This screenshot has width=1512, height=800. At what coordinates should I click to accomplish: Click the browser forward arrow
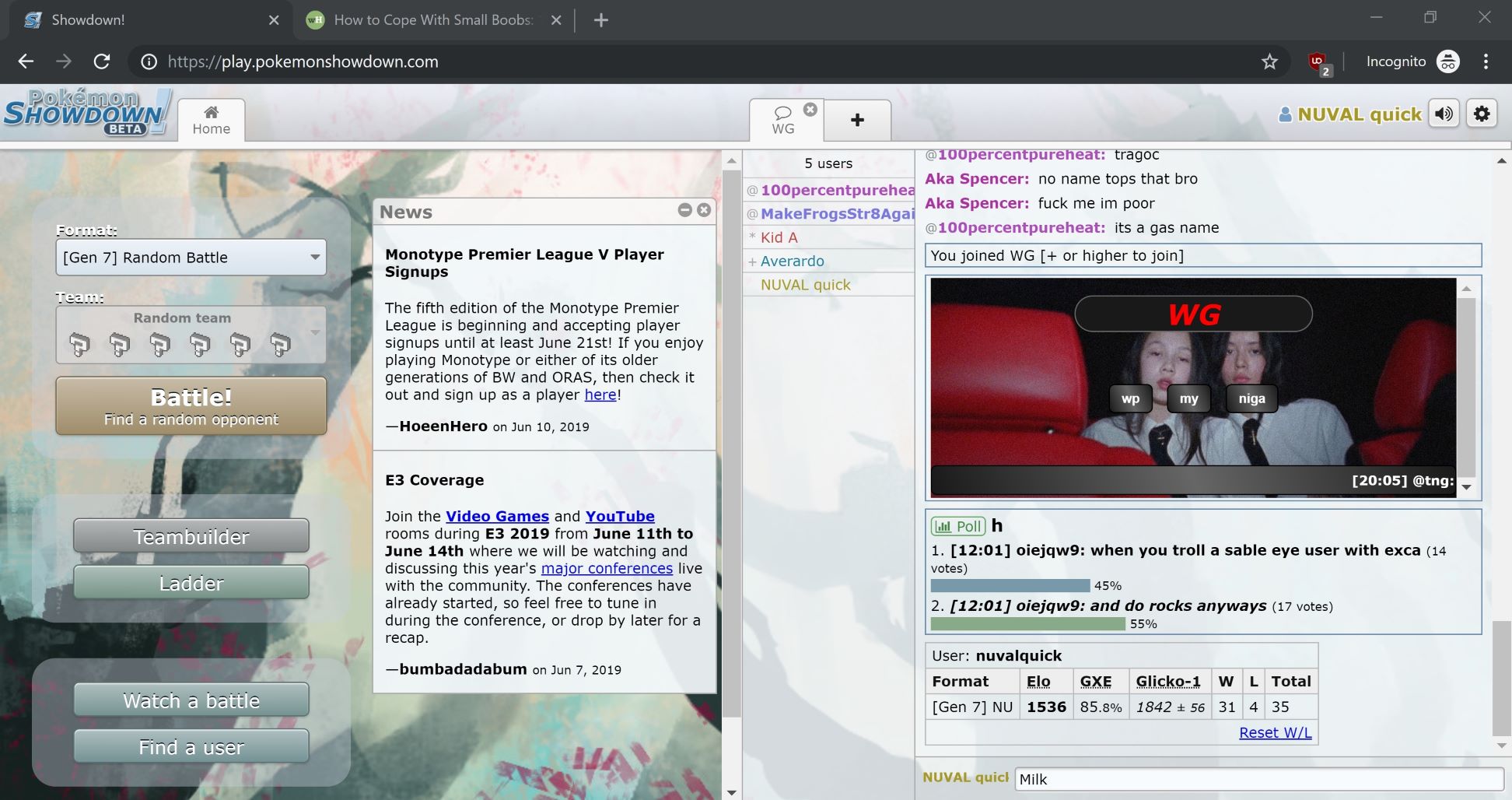coord(64,61)
